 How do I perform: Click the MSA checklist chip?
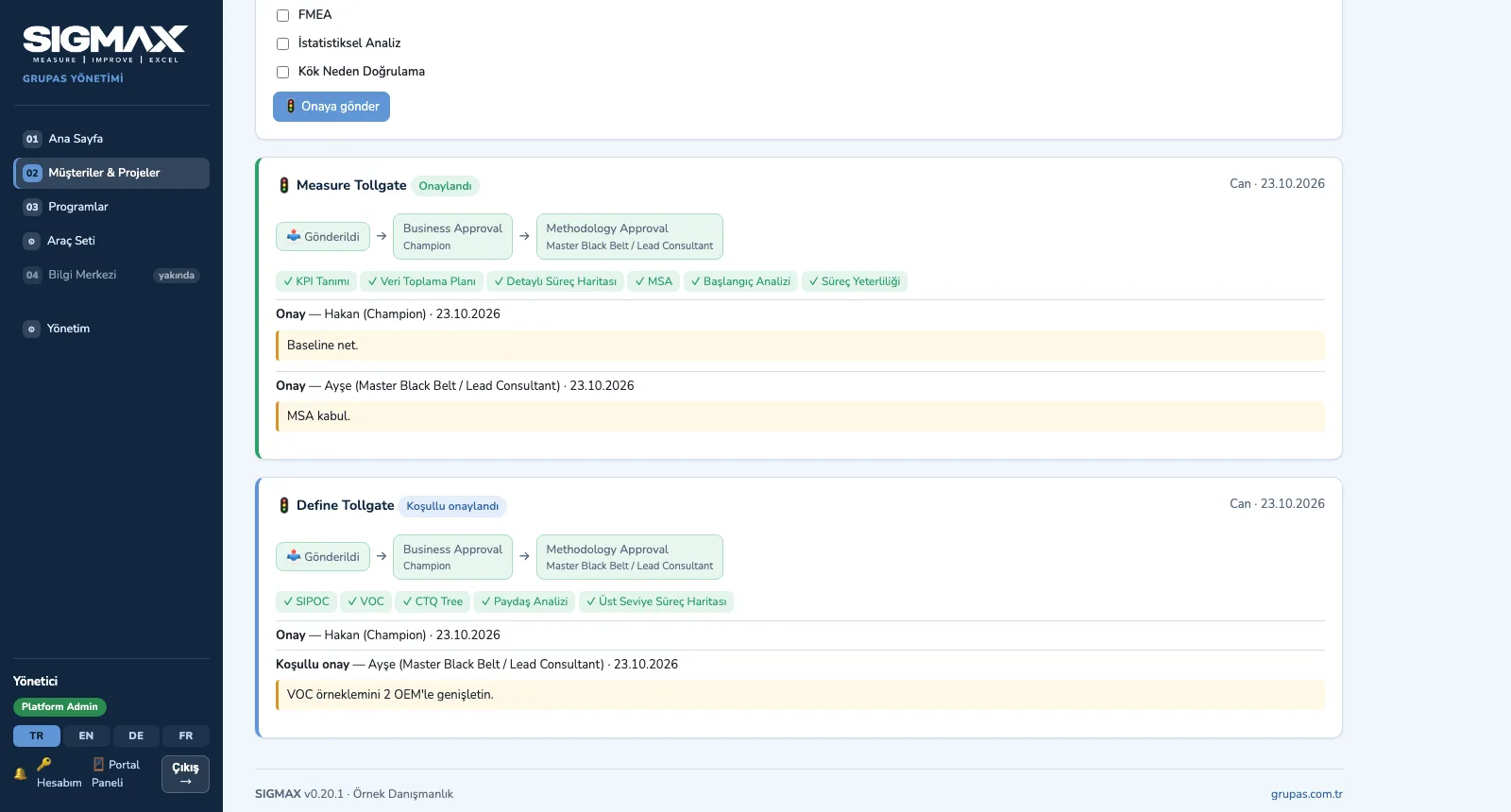click(654, 281)
